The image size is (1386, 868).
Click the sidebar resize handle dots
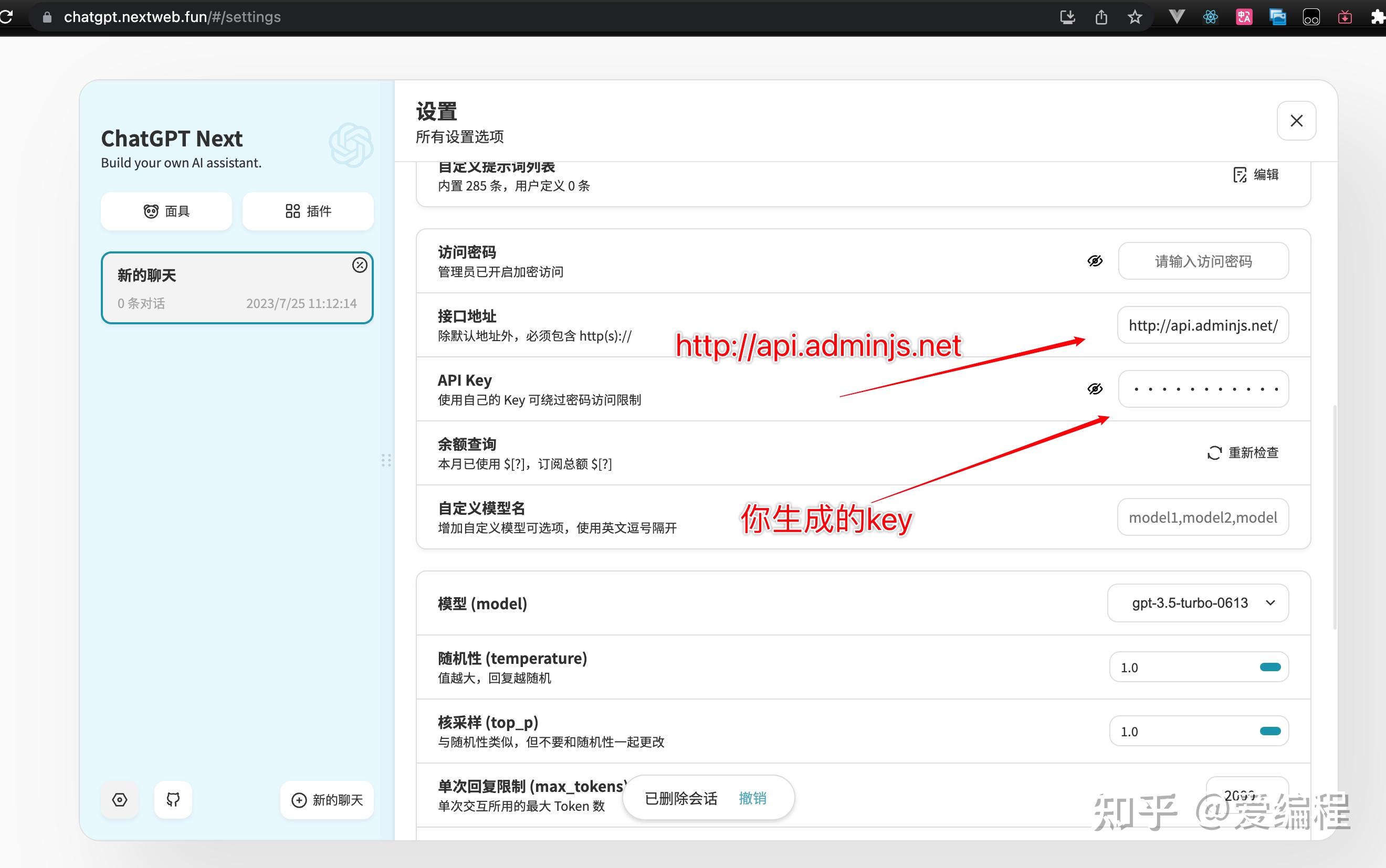click(386, 460)
